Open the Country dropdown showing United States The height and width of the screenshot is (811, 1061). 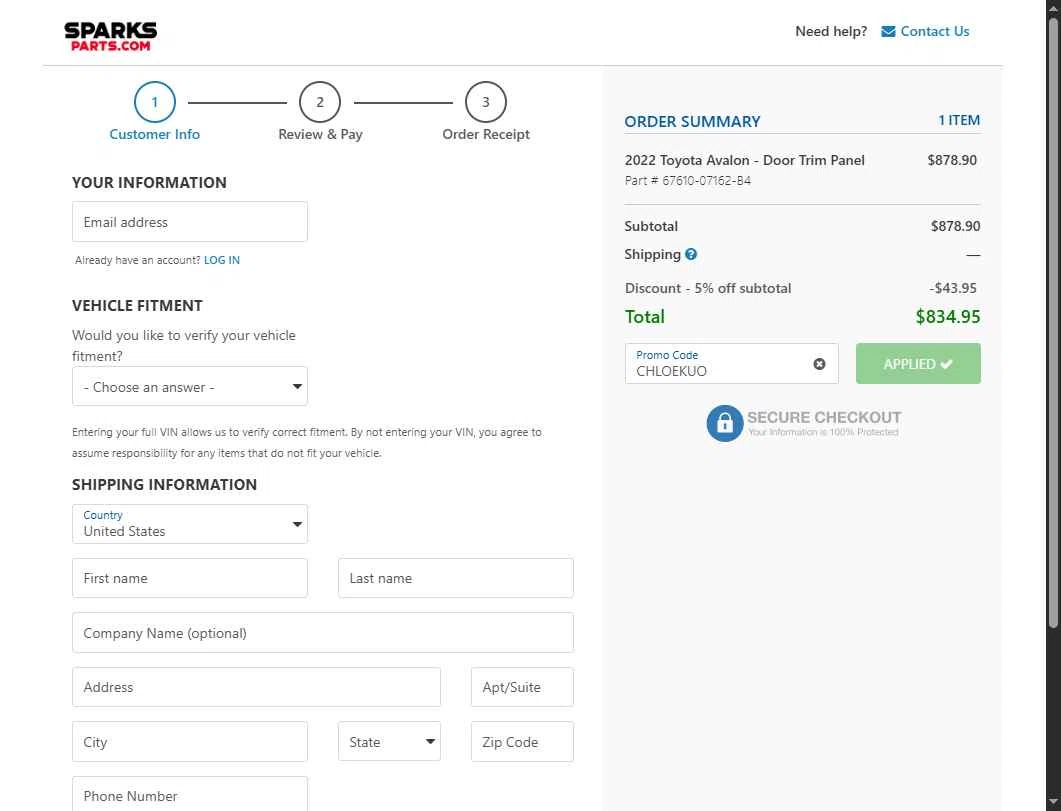coord(189,524)
